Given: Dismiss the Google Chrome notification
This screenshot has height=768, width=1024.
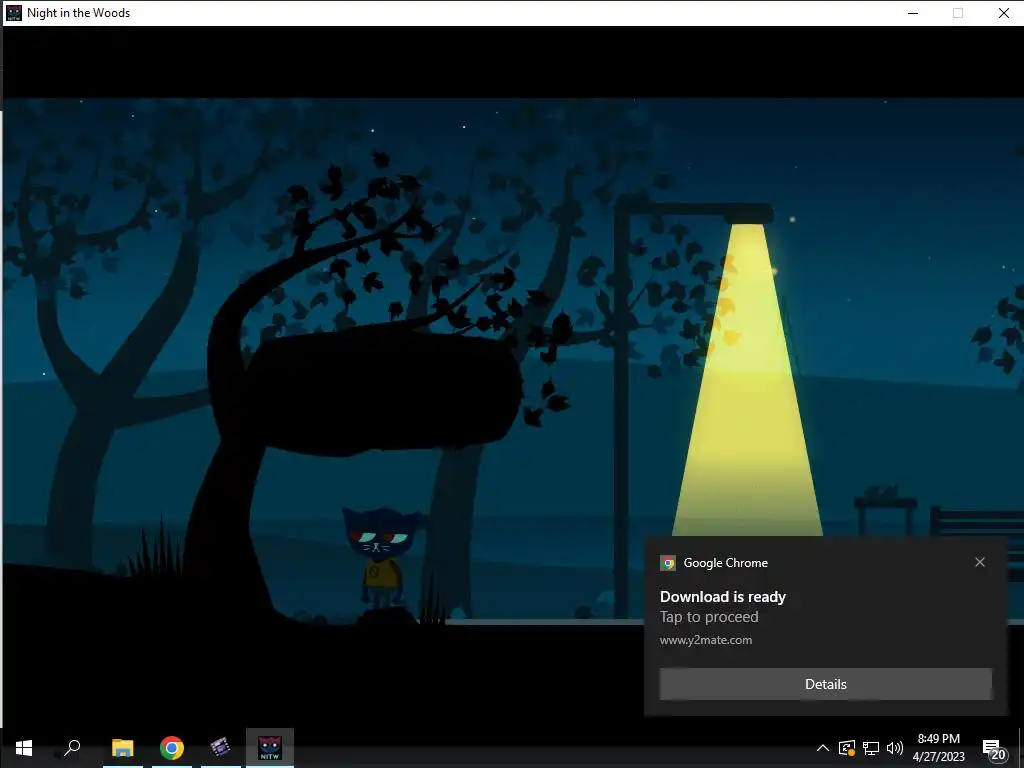Looking at the screenshot, I should (980, 562).
